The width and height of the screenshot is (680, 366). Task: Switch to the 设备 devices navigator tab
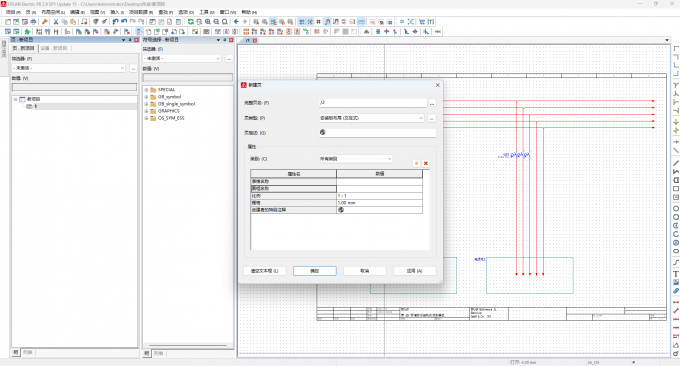pyautogui.click(x=54, y=48)
